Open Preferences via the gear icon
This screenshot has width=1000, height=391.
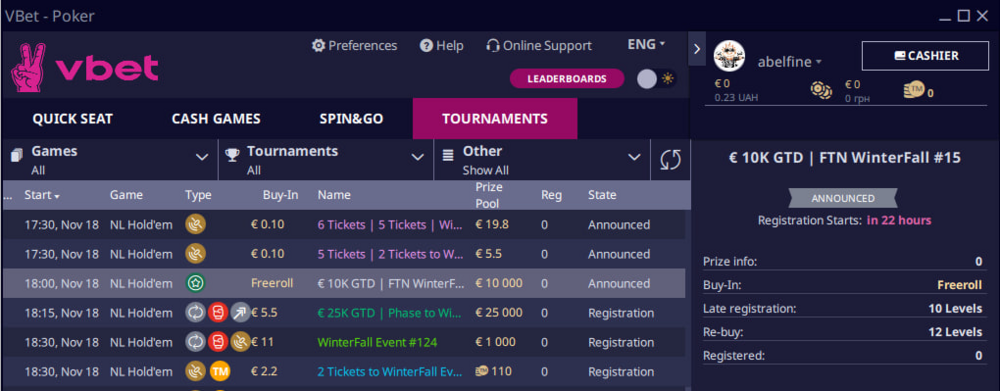click(318, 46)
